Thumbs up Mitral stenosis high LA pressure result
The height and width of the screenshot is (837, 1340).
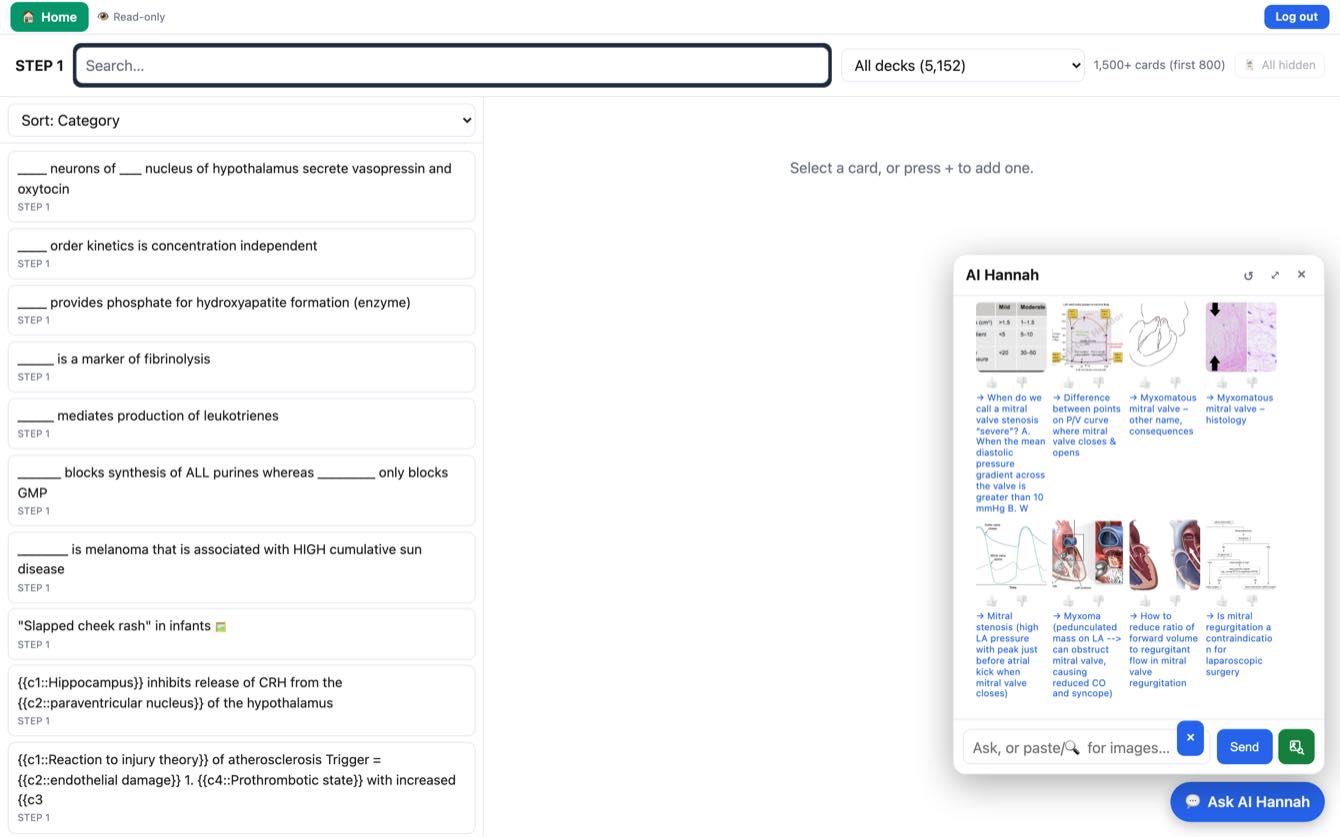[x=992, y=601]
